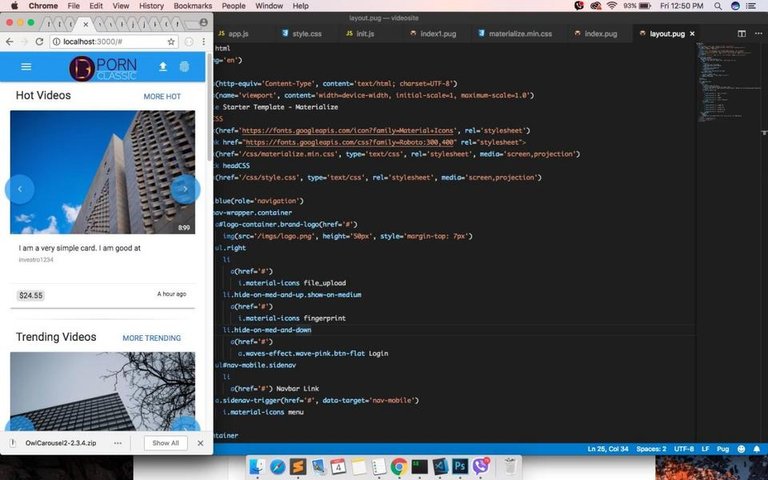Click the Hot Videos building thumbnail

102,172
